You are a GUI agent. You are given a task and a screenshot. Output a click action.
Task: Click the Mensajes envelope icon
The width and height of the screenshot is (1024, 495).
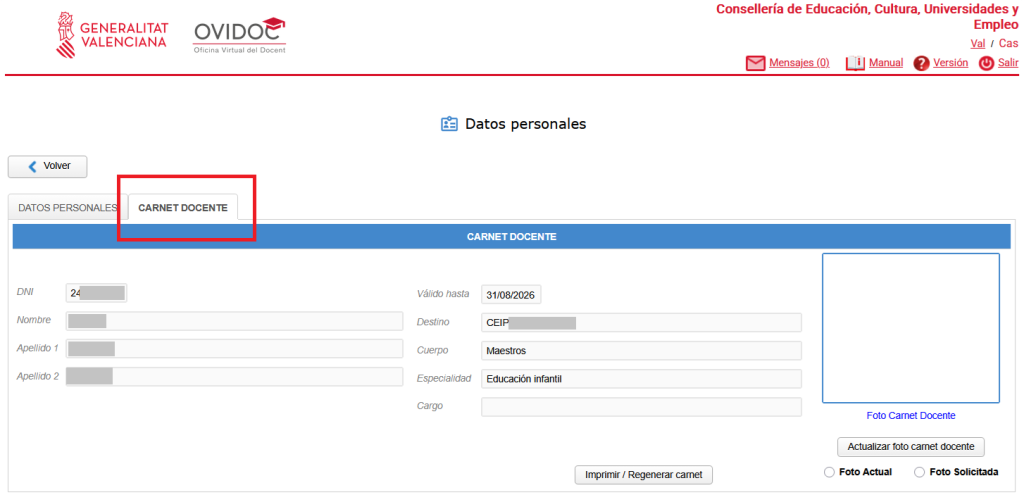click(x=755, y=63)
